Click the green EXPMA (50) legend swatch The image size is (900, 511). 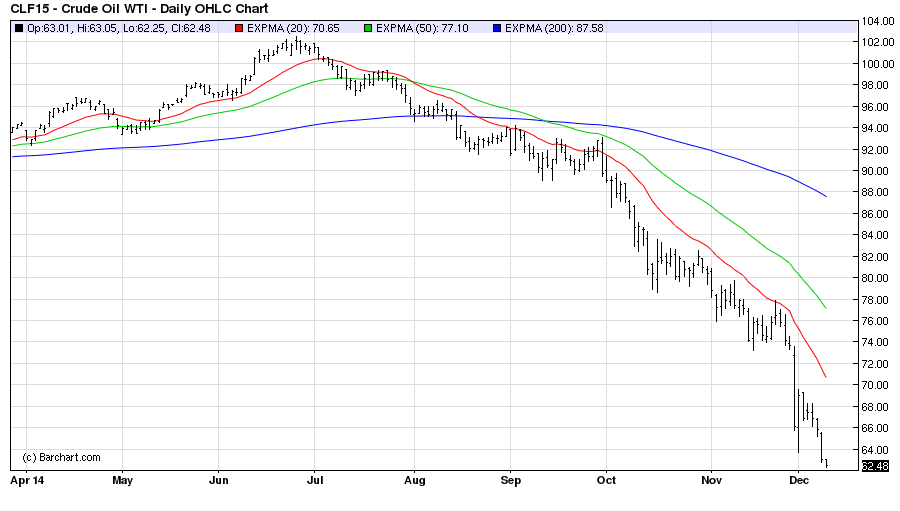click(x=369, y=27)
